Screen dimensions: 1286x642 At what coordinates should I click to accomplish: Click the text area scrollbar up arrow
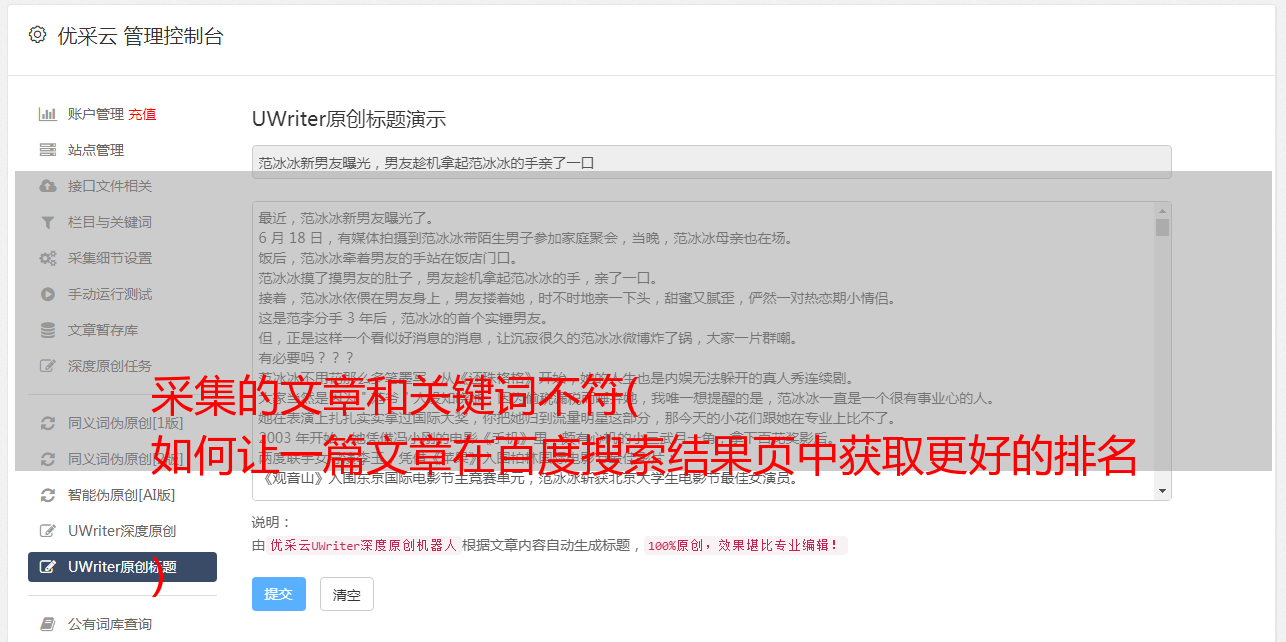coord(1162,211)
